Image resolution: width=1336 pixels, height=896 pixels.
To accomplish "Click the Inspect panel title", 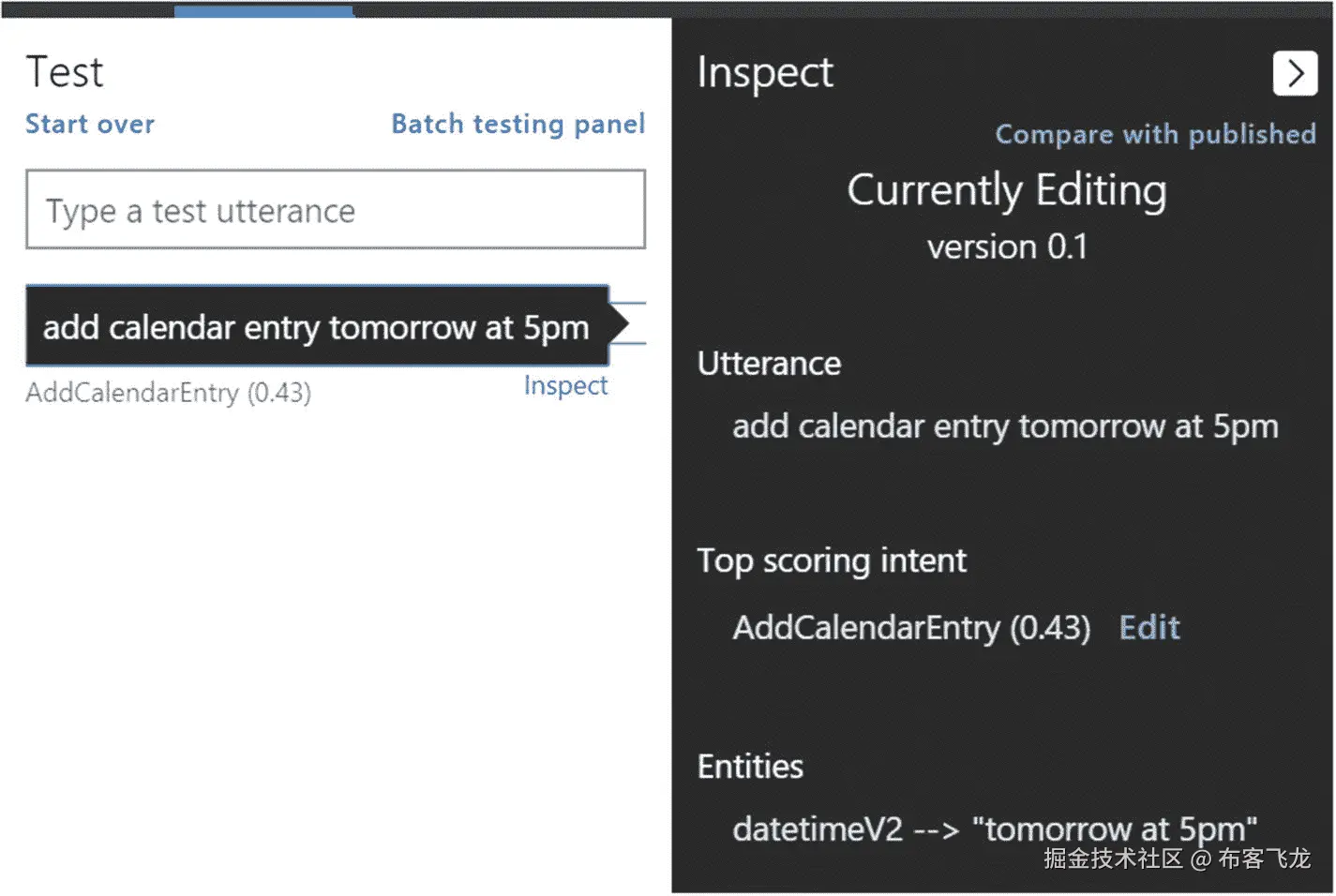I will coord(765,73).
